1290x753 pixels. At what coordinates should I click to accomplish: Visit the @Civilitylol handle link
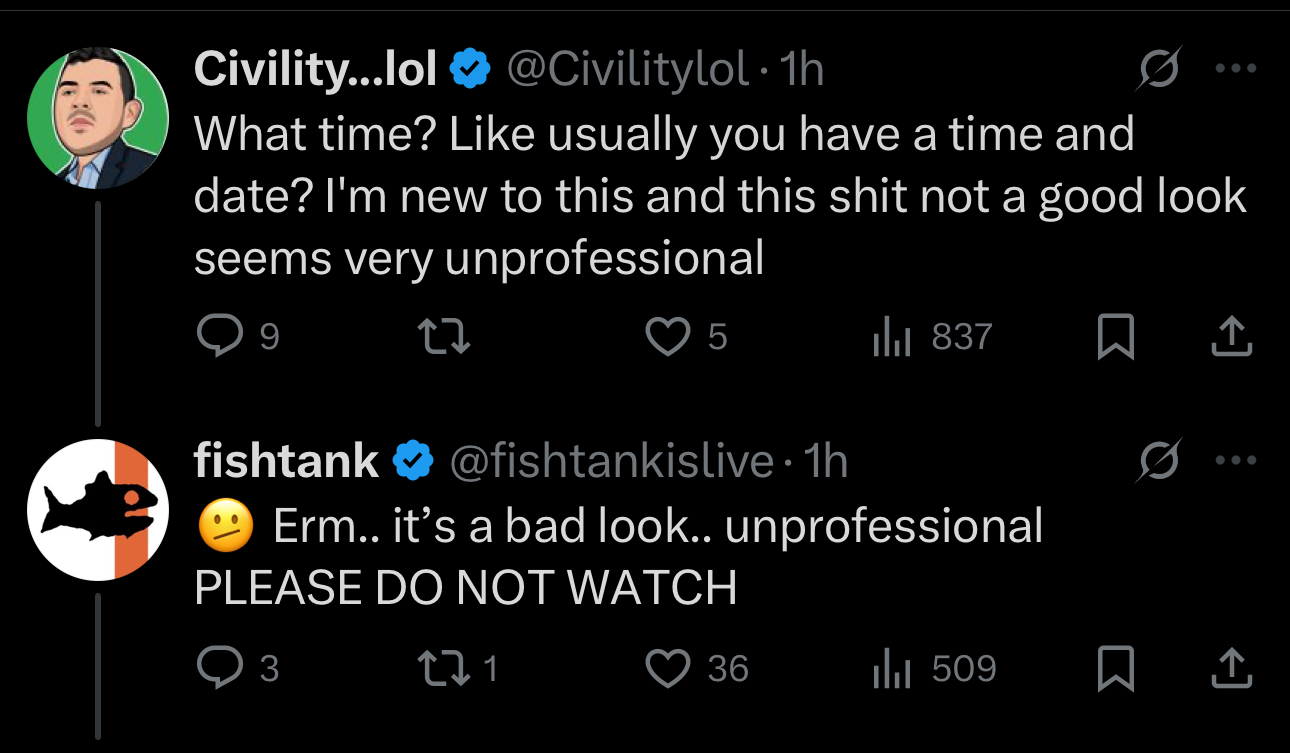(x=628, y=69)
